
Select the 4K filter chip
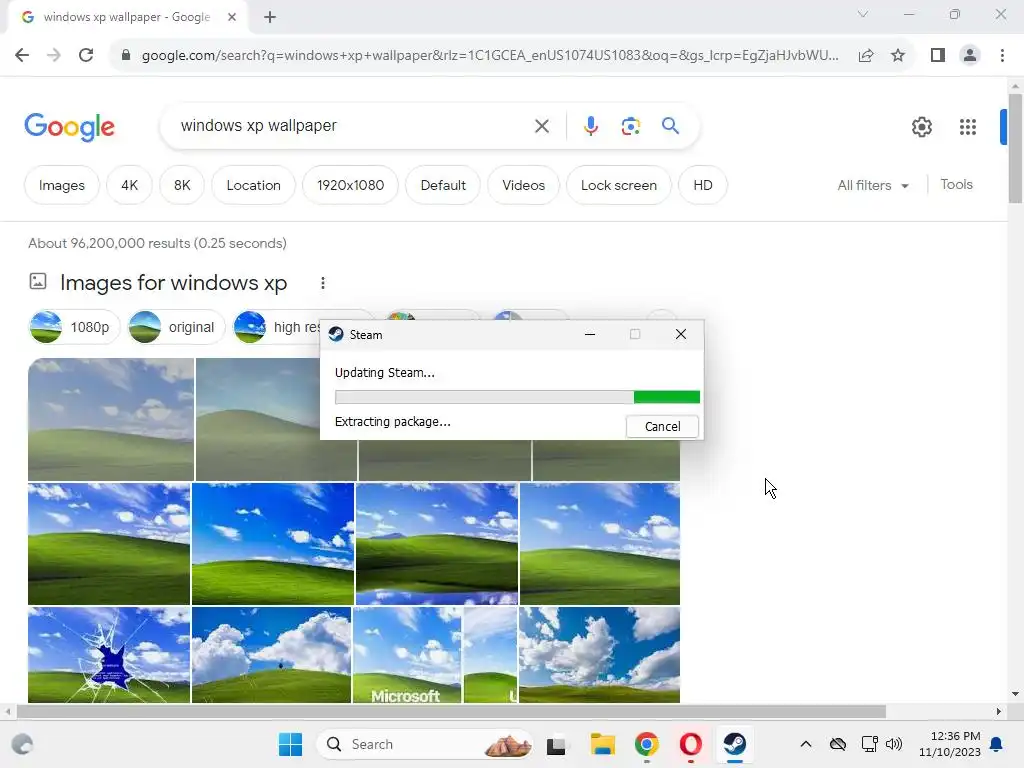(x=129, y=185)
